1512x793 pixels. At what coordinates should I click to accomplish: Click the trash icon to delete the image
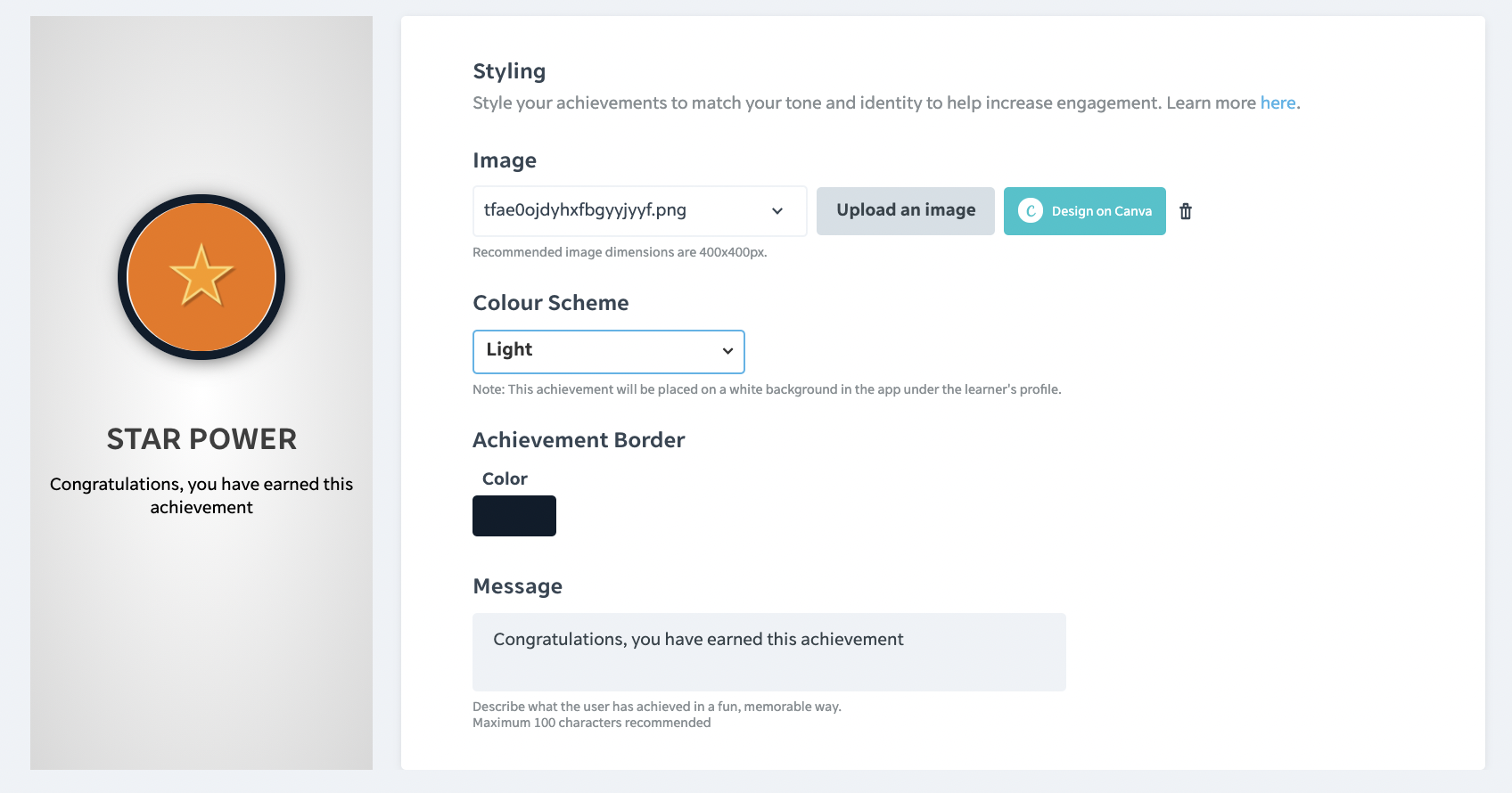click(x=1186, y=211)
